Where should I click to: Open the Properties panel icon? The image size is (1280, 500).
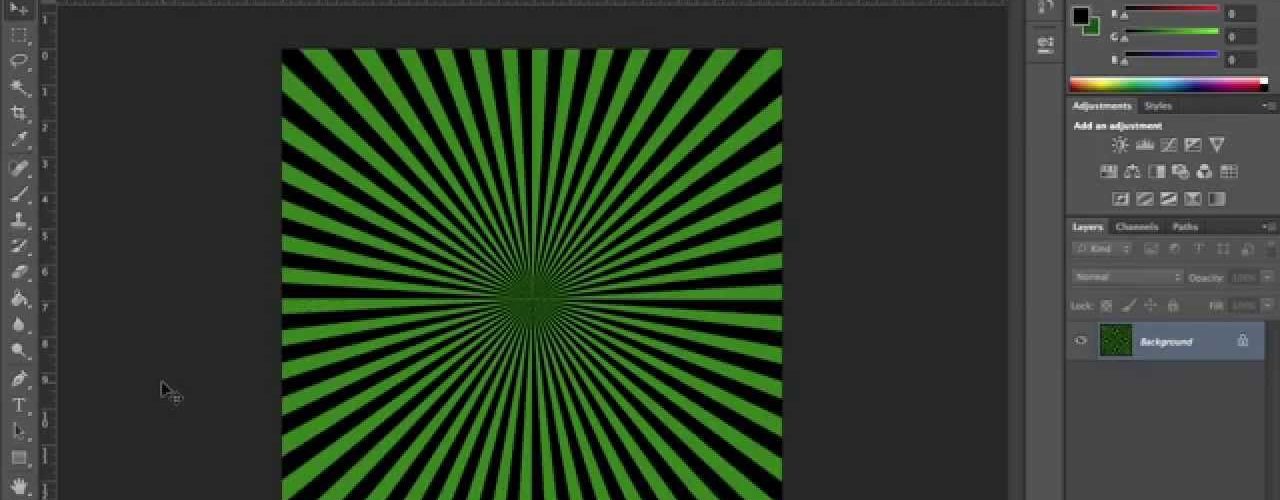click(x=1046, y=43)
